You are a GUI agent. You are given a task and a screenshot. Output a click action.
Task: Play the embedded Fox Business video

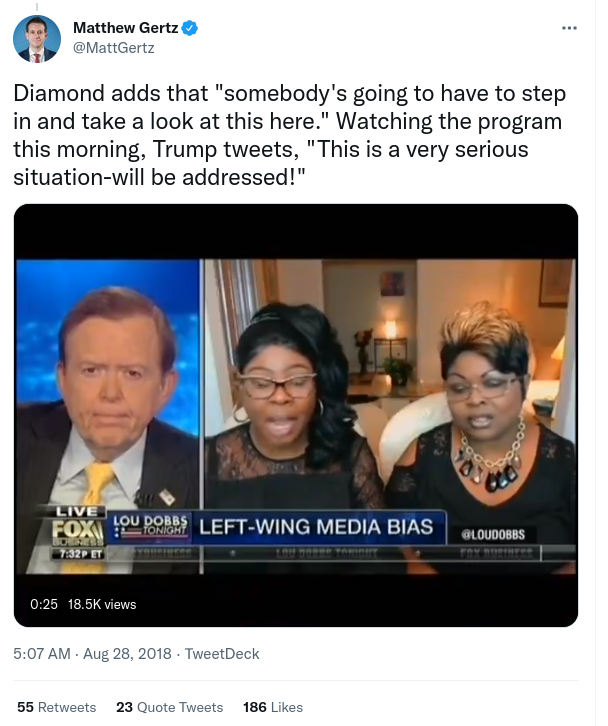[x=296, y=415]
